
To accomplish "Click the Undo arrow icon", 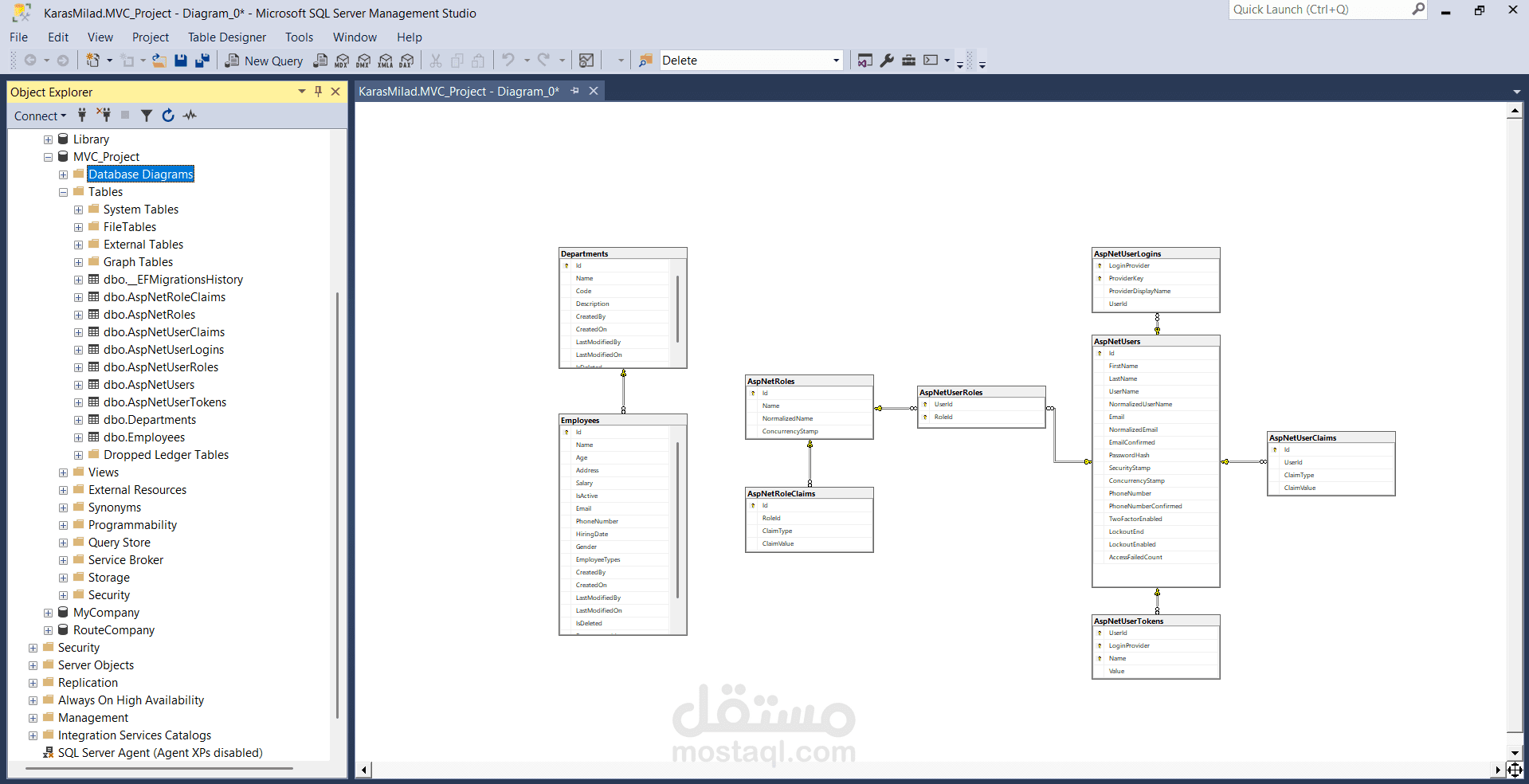I will (x=508, y=60).
